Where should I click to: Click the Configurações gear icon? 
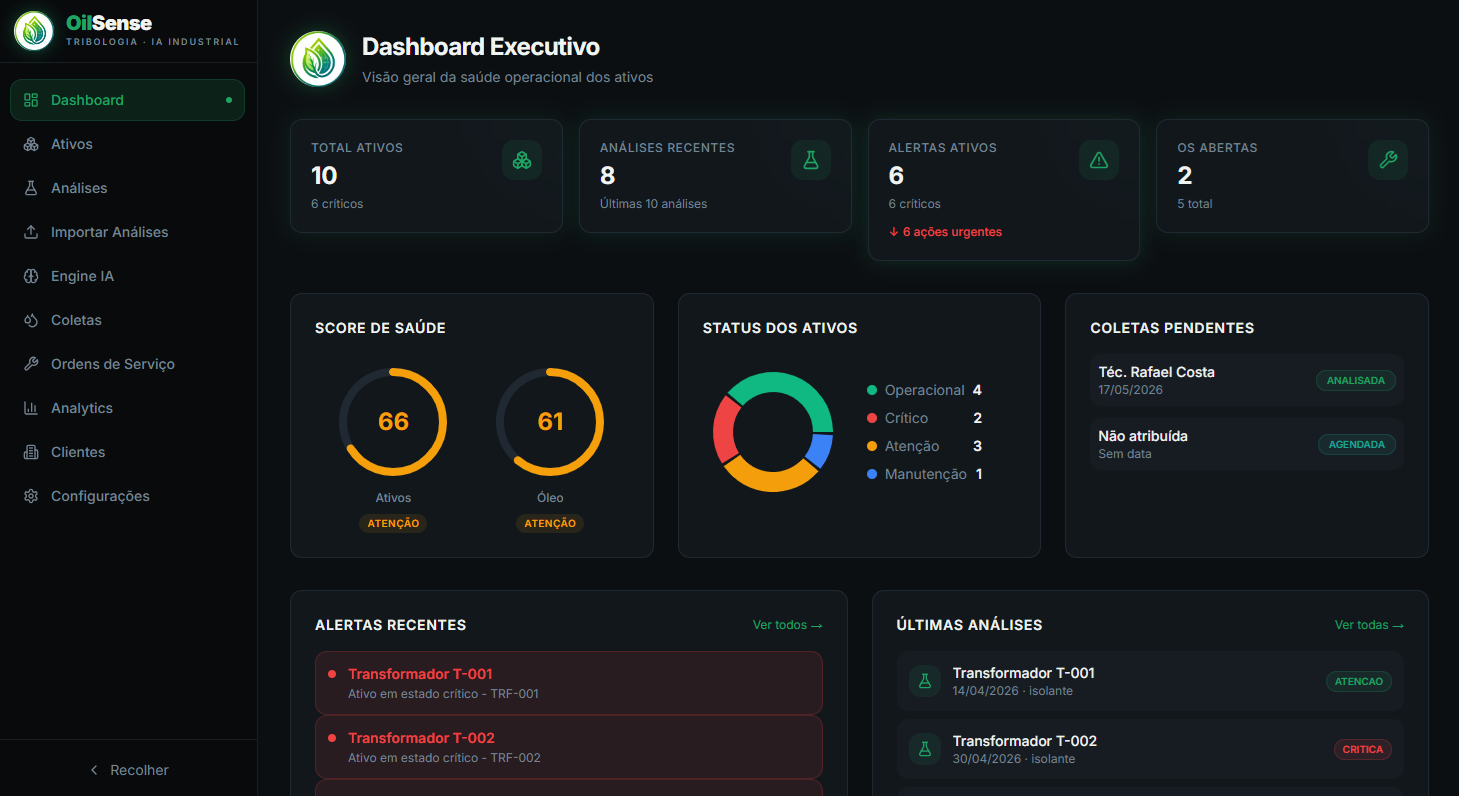(x=31, y=496)
